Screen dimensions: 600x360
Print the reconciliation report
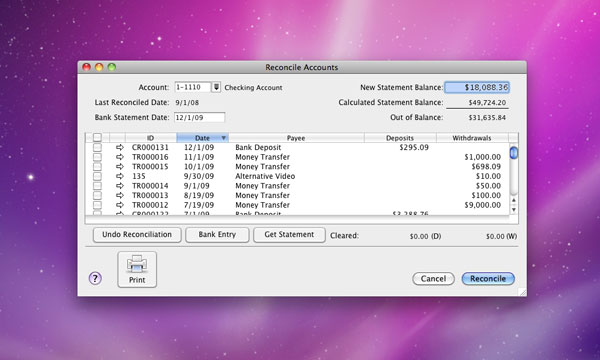click(x=137, y=269)
